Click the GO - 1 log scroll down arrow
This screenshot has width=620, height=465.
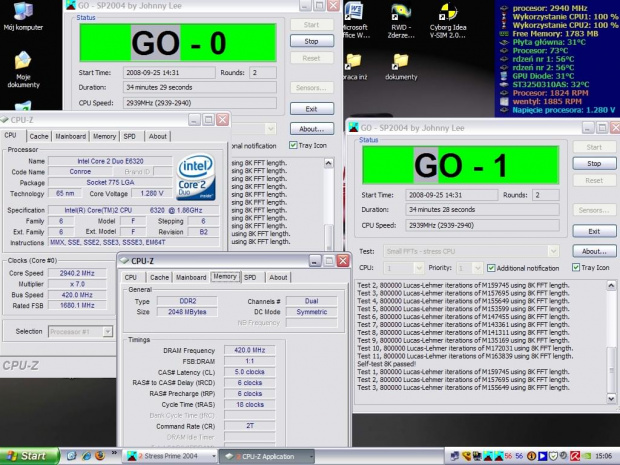[x=611, y=399]
